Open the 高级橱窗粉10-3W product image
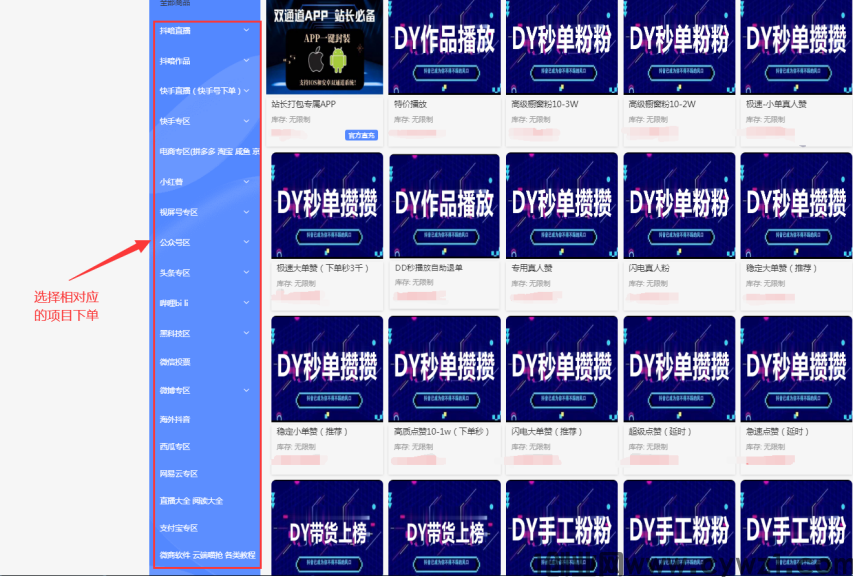This screenshot has height=577, width=853. coord(562,47)
